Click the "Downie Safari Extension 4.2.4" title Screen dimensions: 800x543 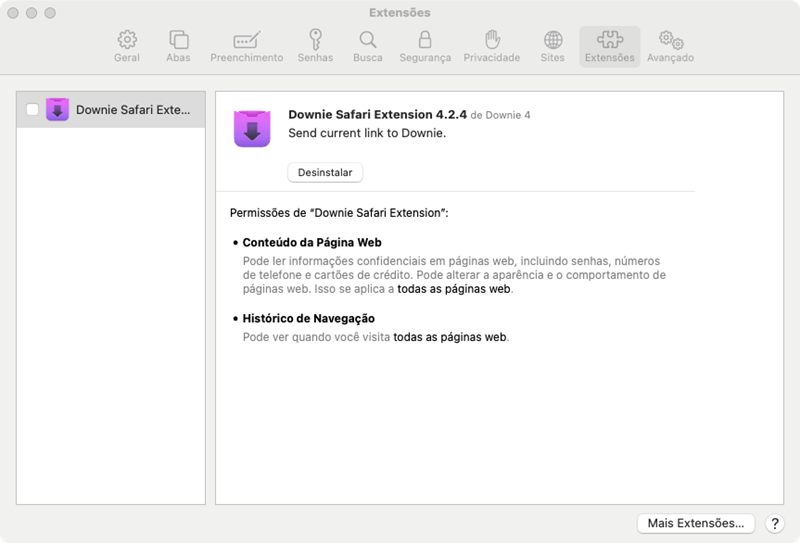[x=378, y=114]
